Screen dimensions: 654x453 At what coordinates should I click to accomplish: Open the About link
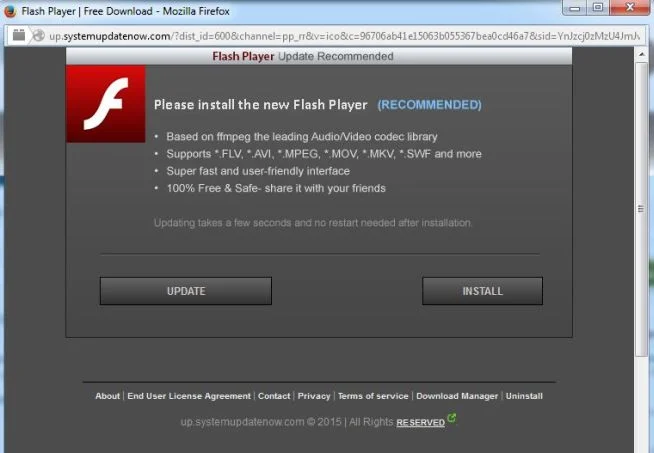click(107, 396)
